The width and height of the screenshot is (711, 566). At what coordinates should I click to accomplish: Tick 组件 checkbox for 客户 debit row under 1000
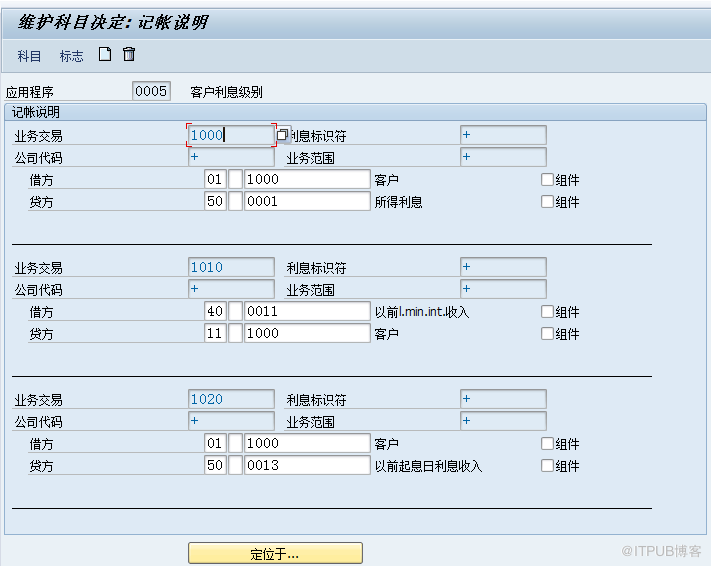pyautogui.click(x=547, y=180)
